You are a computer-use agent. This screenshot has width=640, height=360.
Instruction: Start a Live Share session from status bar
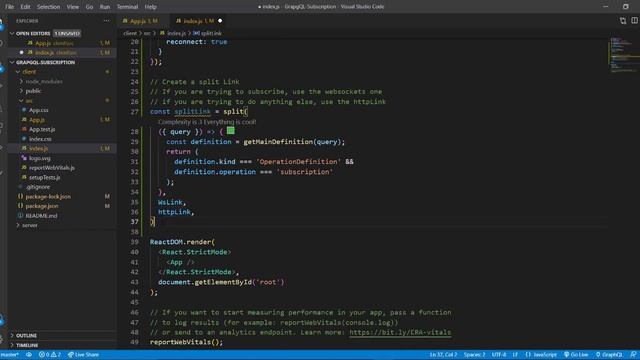pos(83,355)
